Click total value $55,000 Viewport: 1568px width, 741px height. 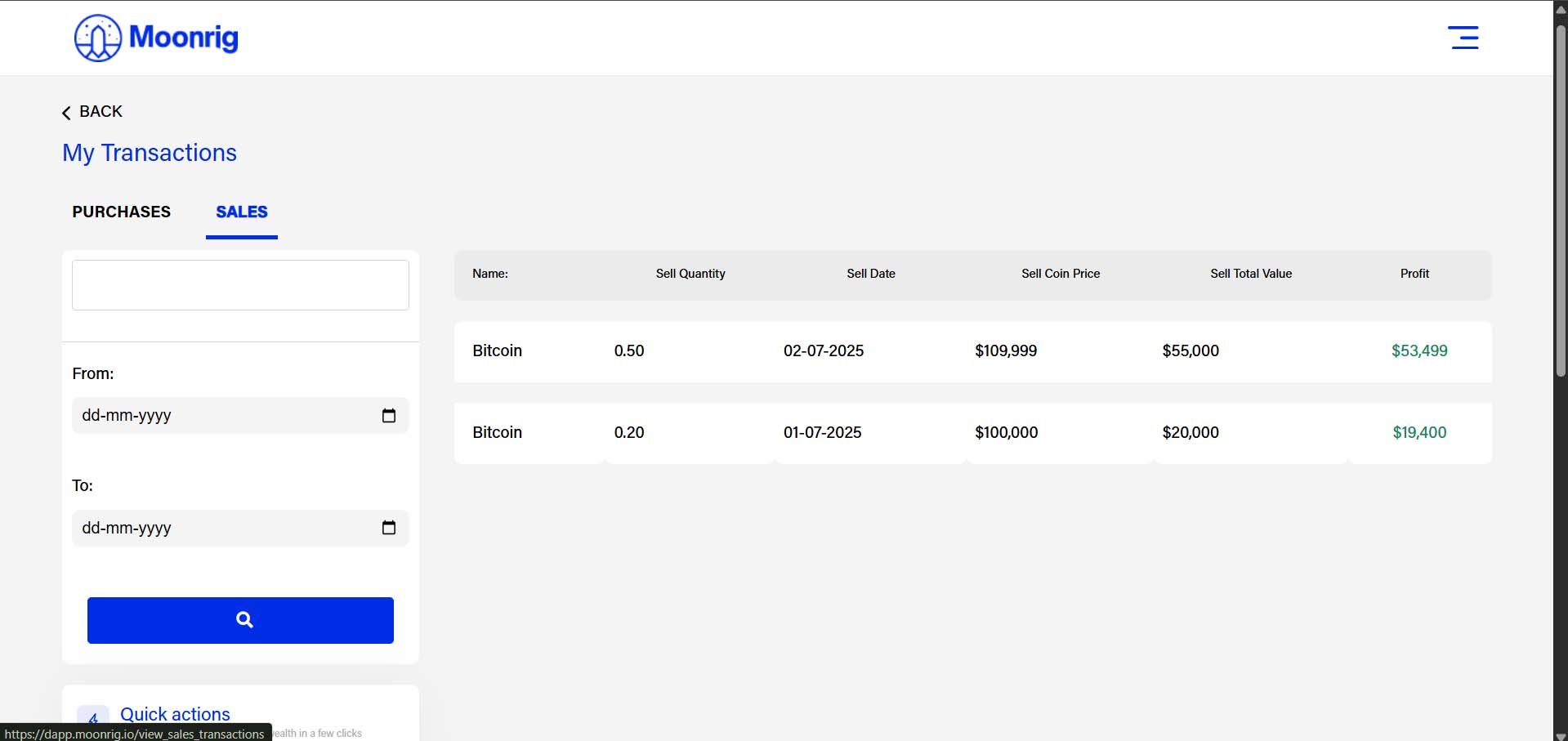(1191, 350)
